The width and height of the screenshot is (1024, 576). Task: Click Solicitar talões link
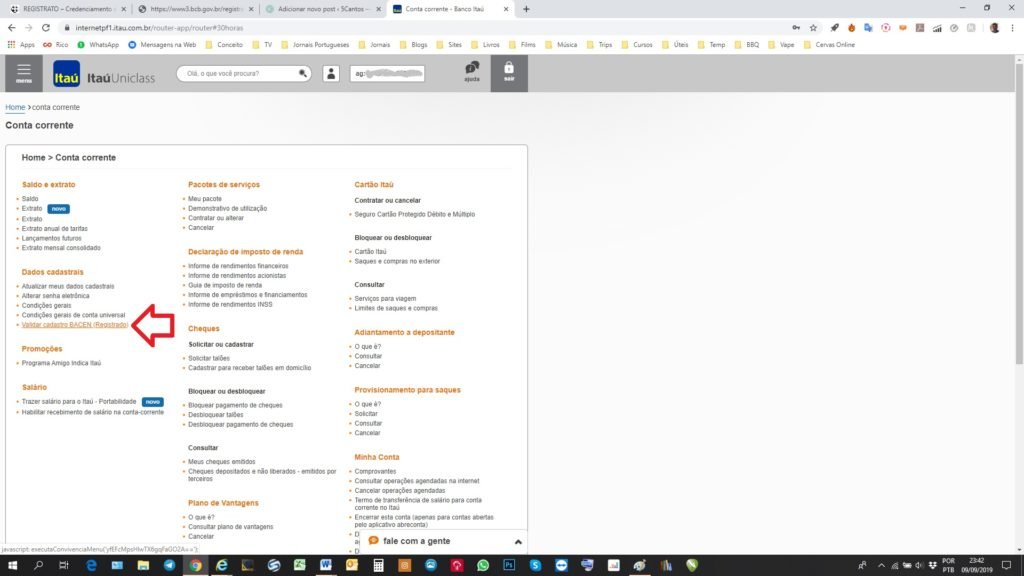click(209, 358)
